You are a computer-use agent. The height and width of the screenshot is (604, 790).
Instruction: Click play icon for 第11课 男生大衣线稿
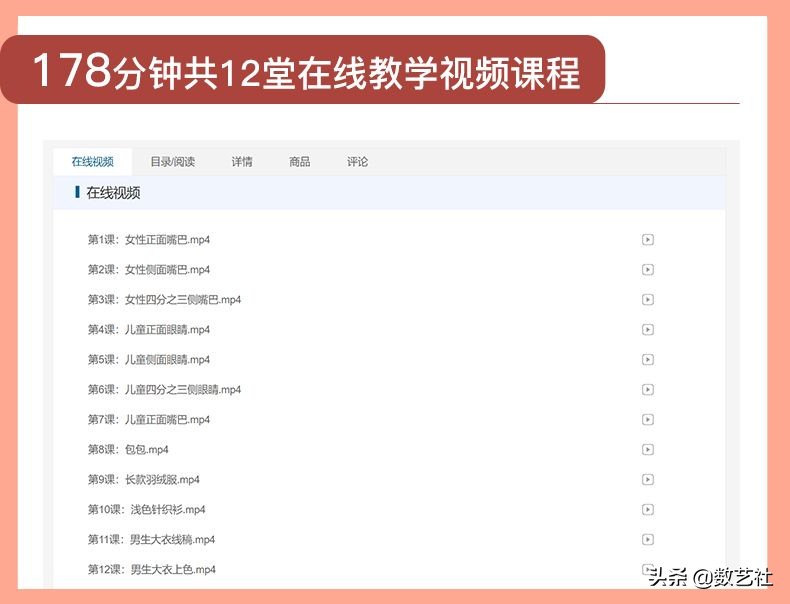click(648, 540)
